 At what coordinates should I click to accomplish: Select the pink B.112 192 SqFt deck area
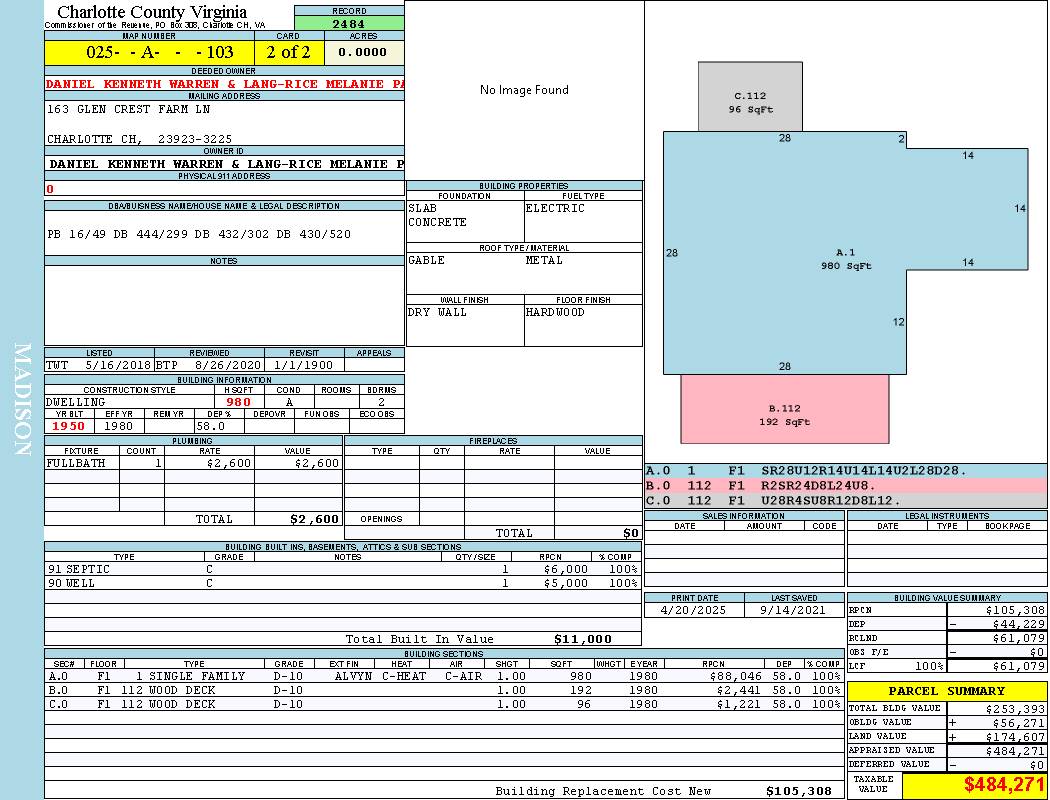784,410
